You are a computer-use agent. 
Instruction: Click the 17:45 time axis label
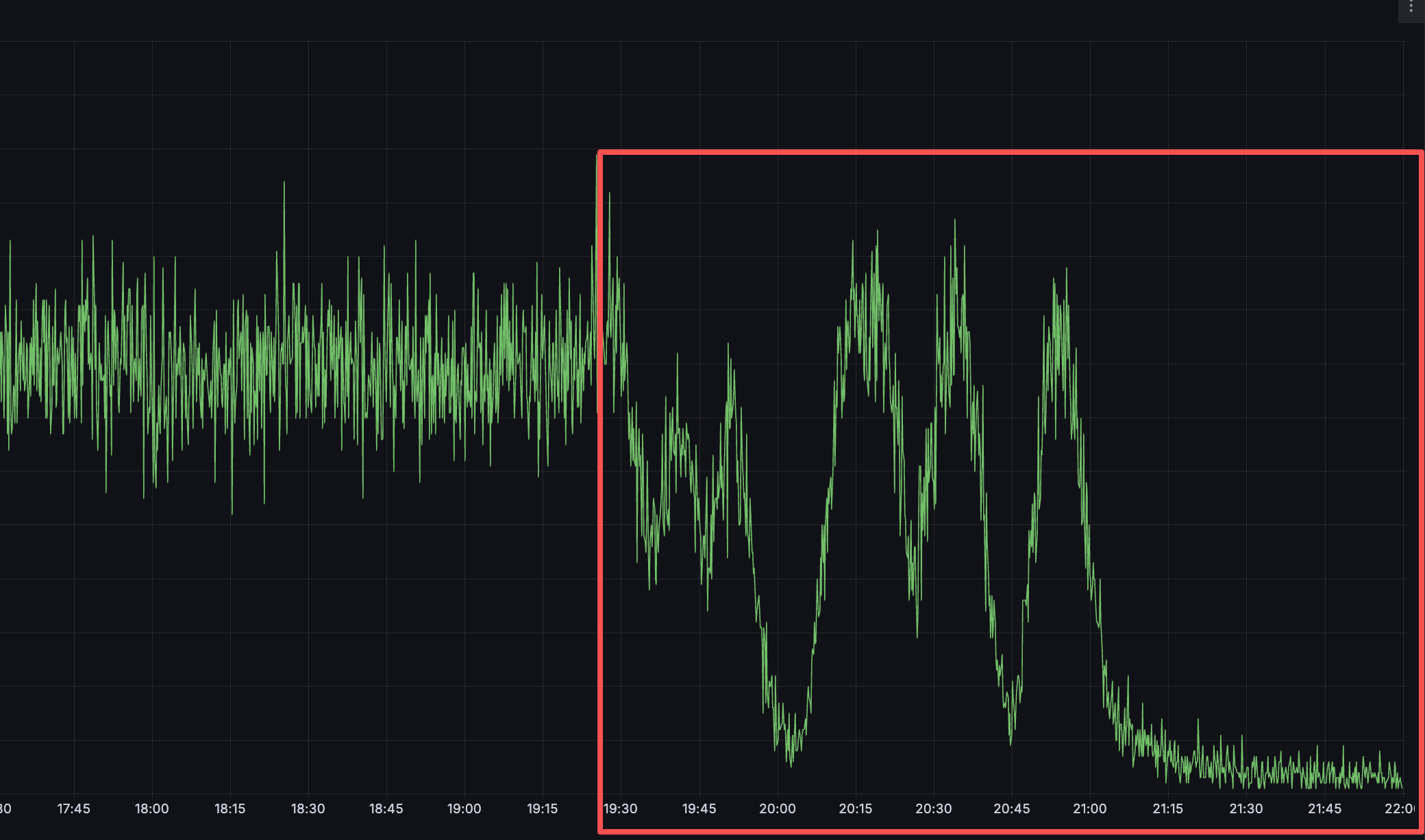(73, 808)
